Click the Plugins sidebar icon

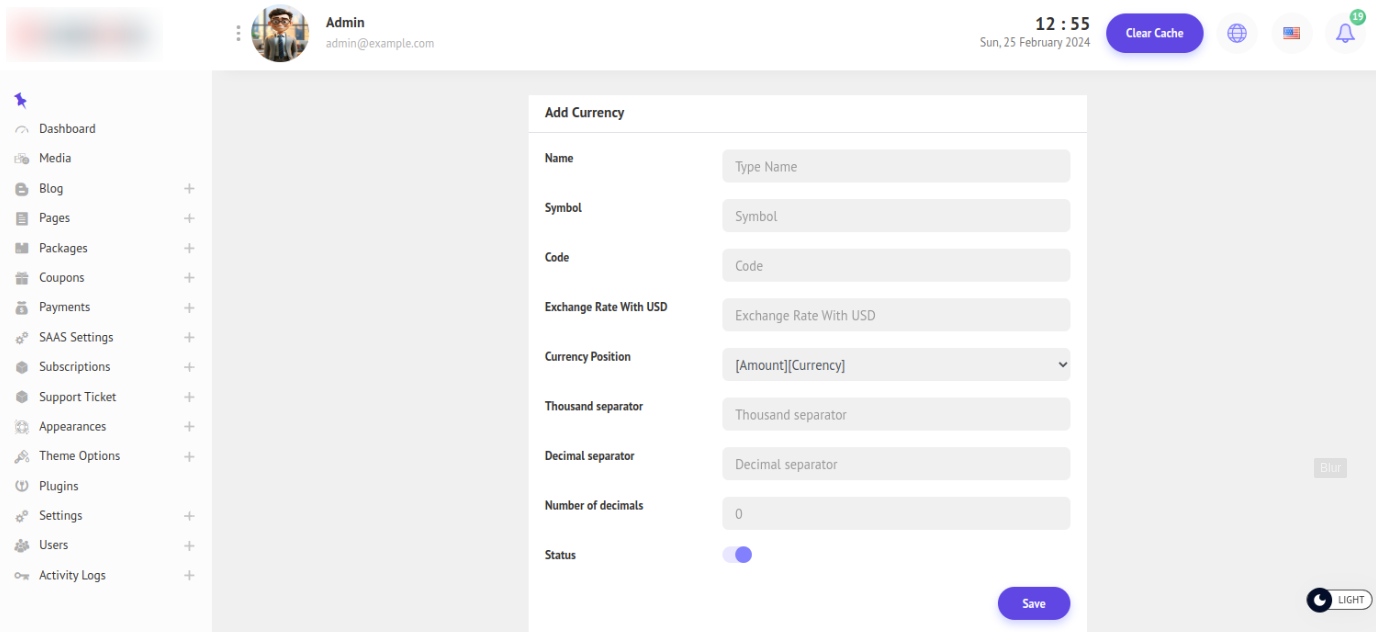[22, 486]
